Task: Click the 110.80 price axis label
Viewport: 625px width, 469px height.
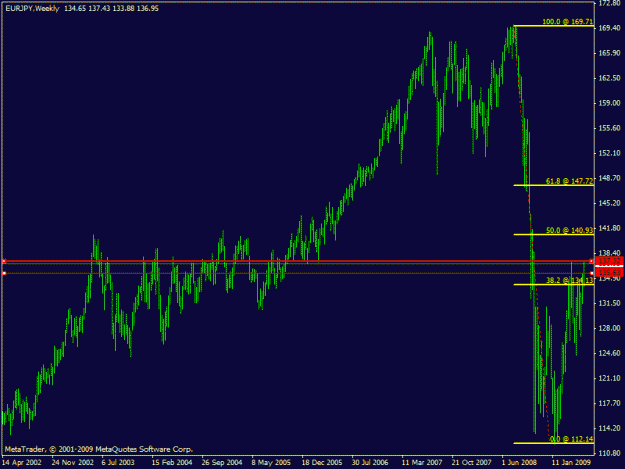Action: click(609, 453)
